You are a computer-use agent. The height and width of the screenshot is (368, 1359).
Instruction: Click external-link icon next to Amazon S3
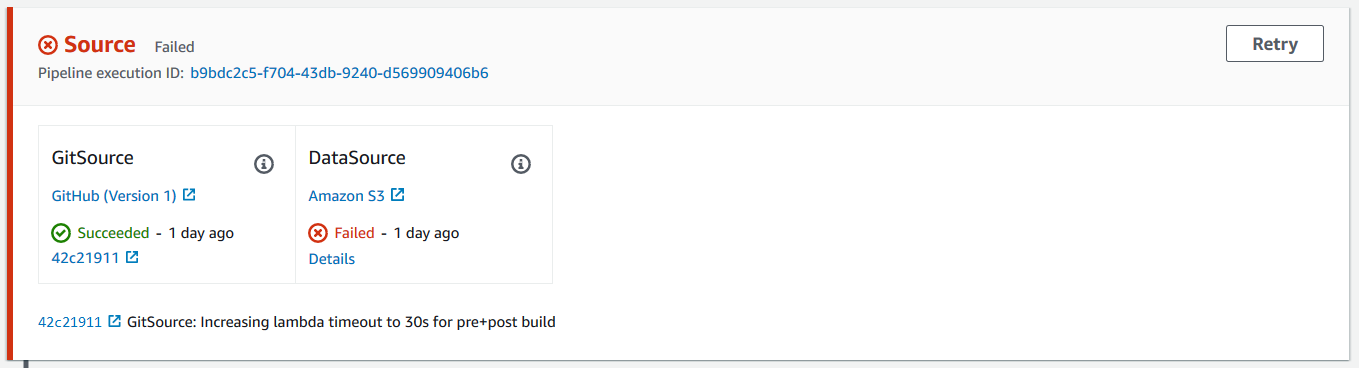tap(397, 195)
